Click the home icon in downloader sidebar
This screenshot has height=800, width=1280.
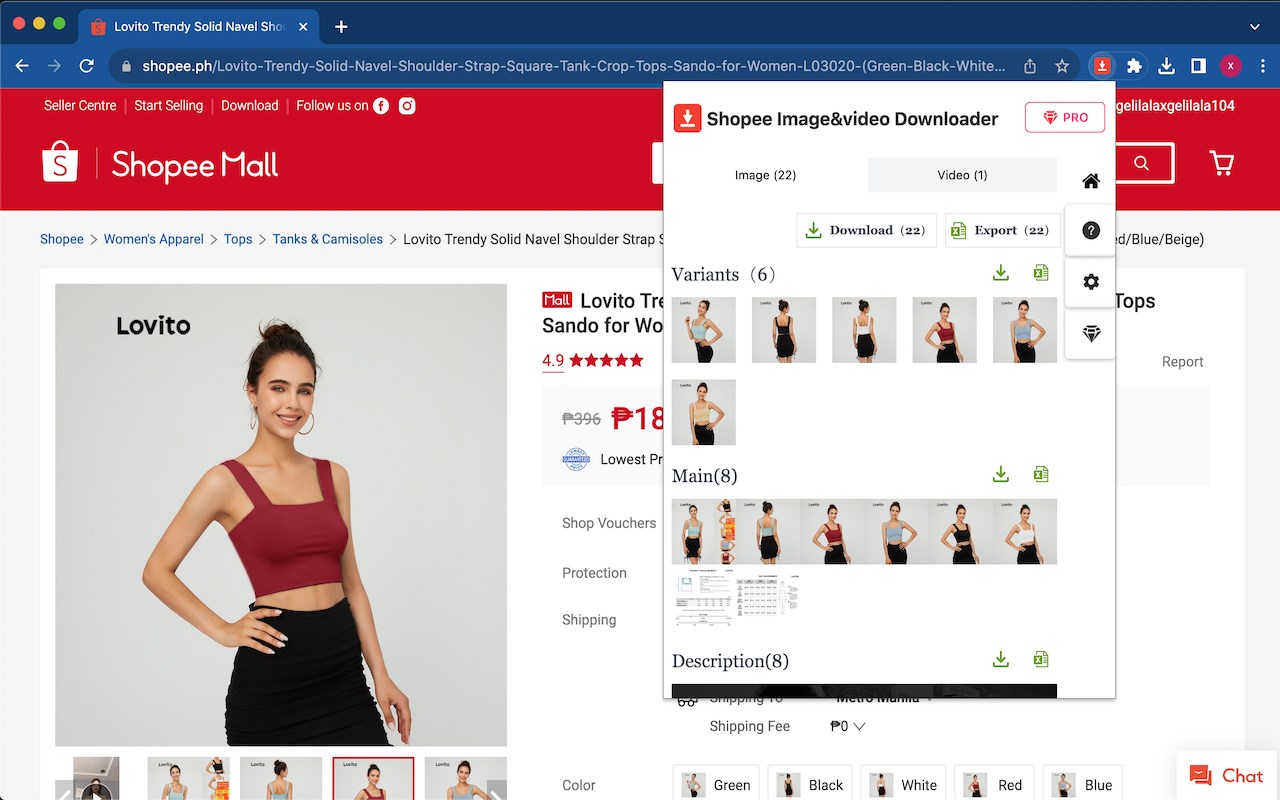[x=1091, y=181]
